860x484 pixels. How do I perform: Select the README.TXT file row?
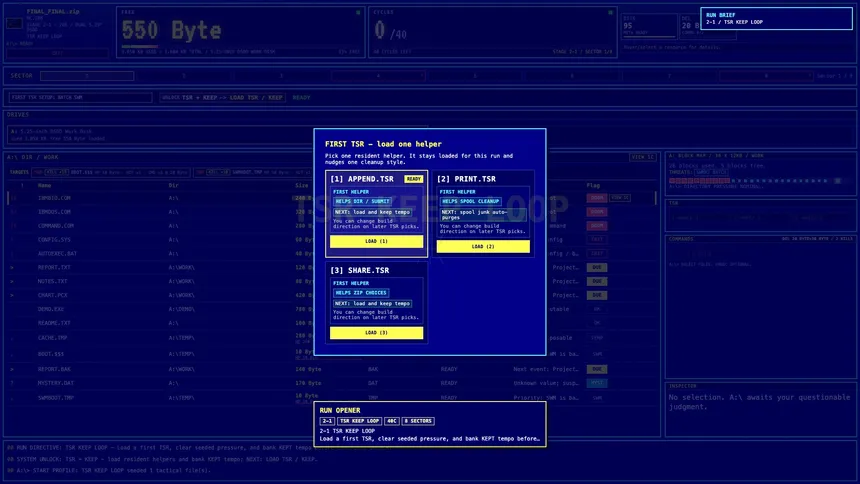click(x=331, y=323)
